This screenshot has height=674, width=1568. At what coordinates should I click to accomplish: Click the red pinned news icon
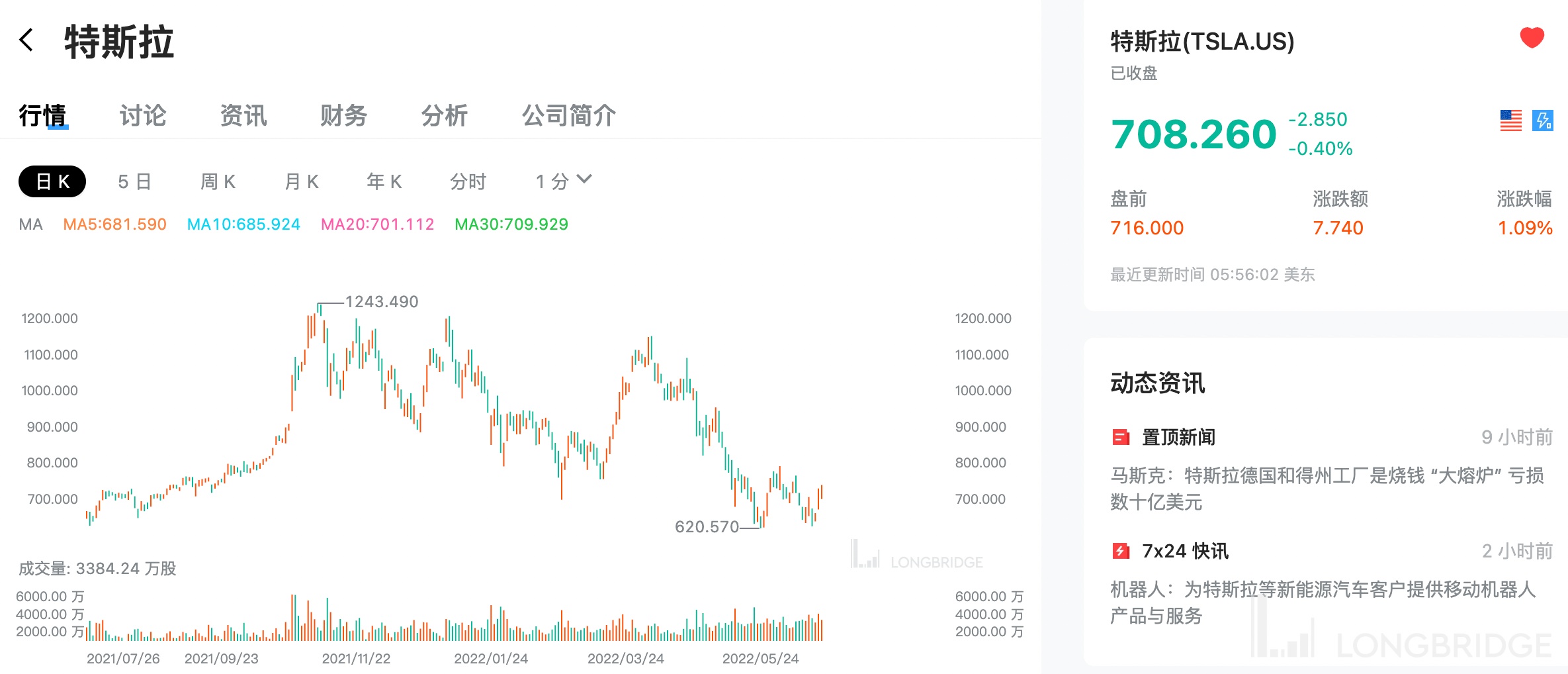pyautogui.click(x=1121, y=437)
